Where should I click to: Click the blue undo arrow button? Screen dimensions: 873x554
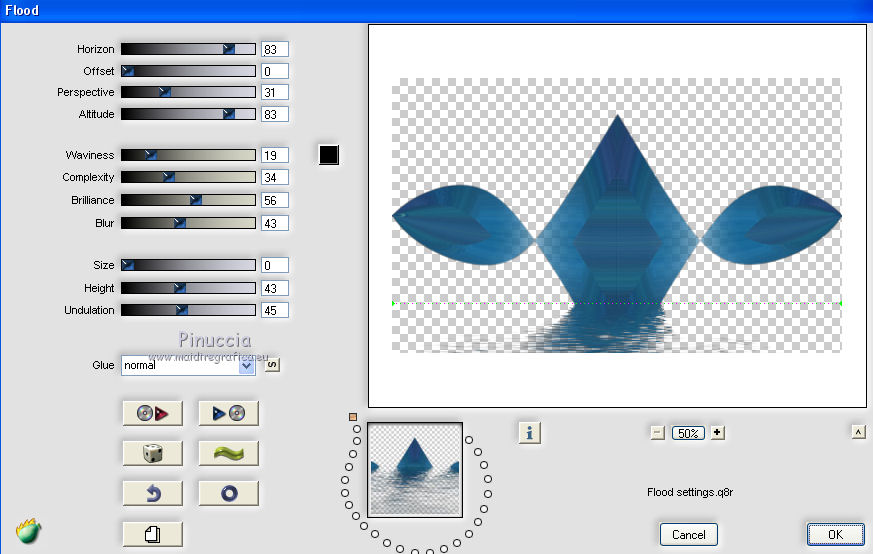(153, 493)
